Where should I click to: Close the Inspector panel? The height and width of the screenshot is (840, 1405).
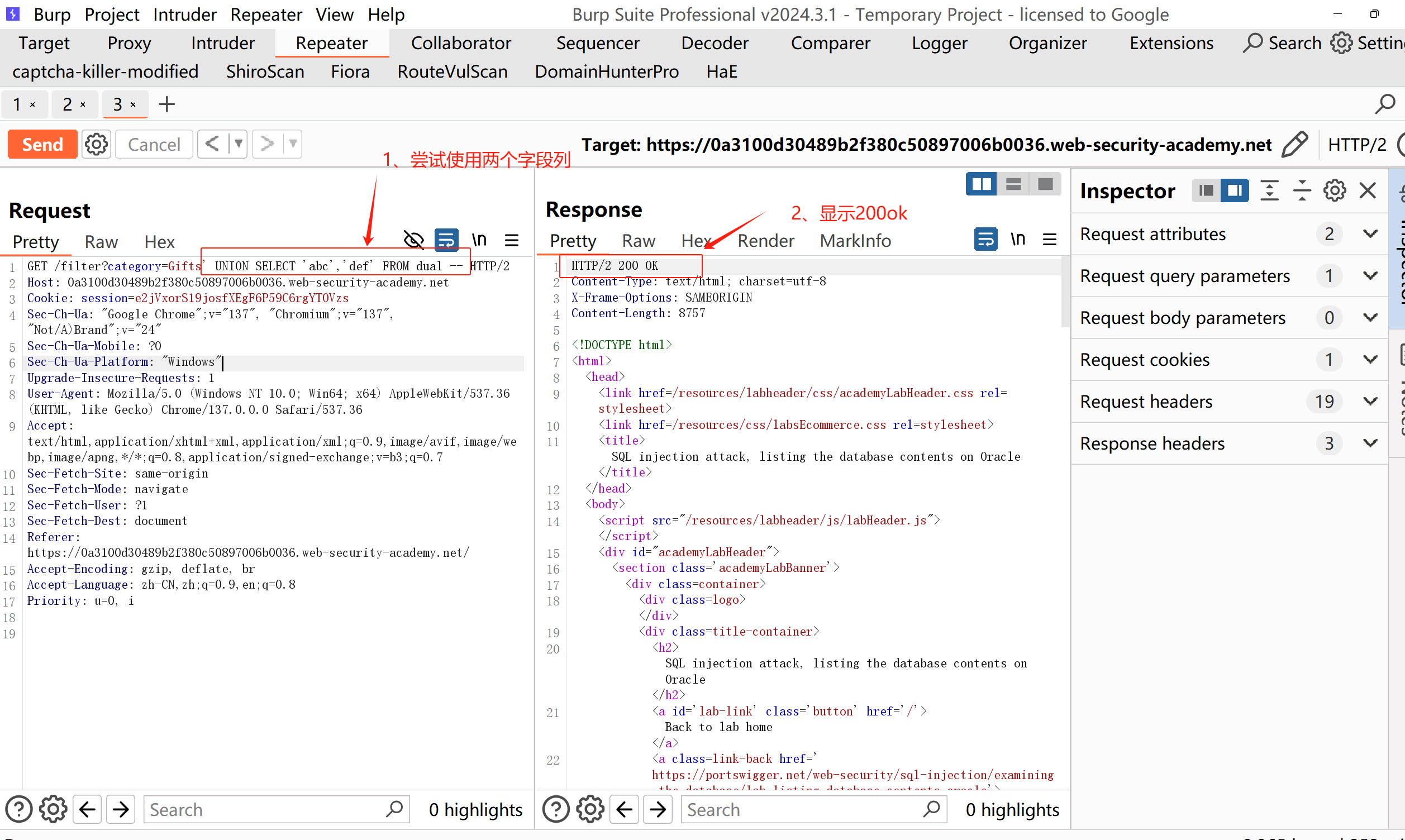[1368, 191]
